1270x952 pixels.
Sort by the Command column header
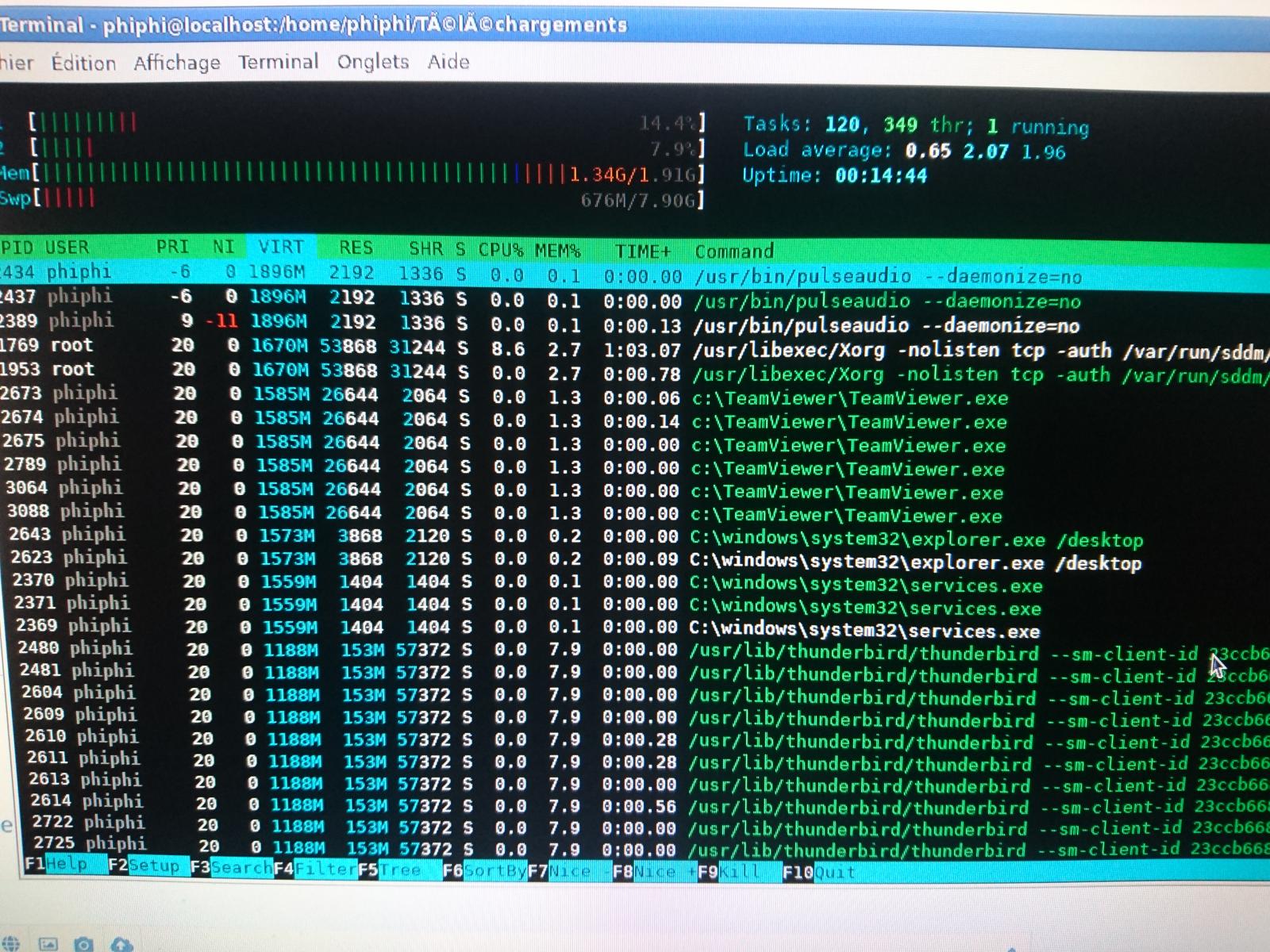[x=734, y=252]
